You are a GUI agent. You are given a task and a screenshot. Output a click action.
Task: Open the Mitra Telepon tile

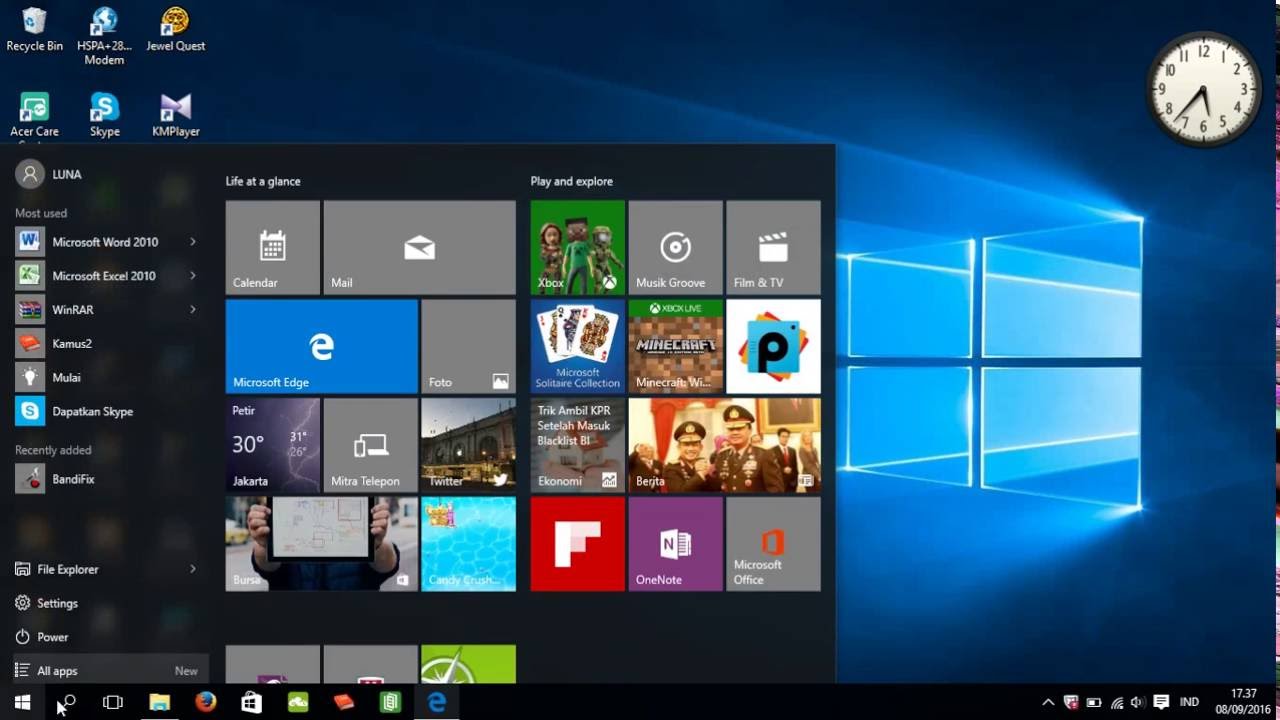coord(371,445)
